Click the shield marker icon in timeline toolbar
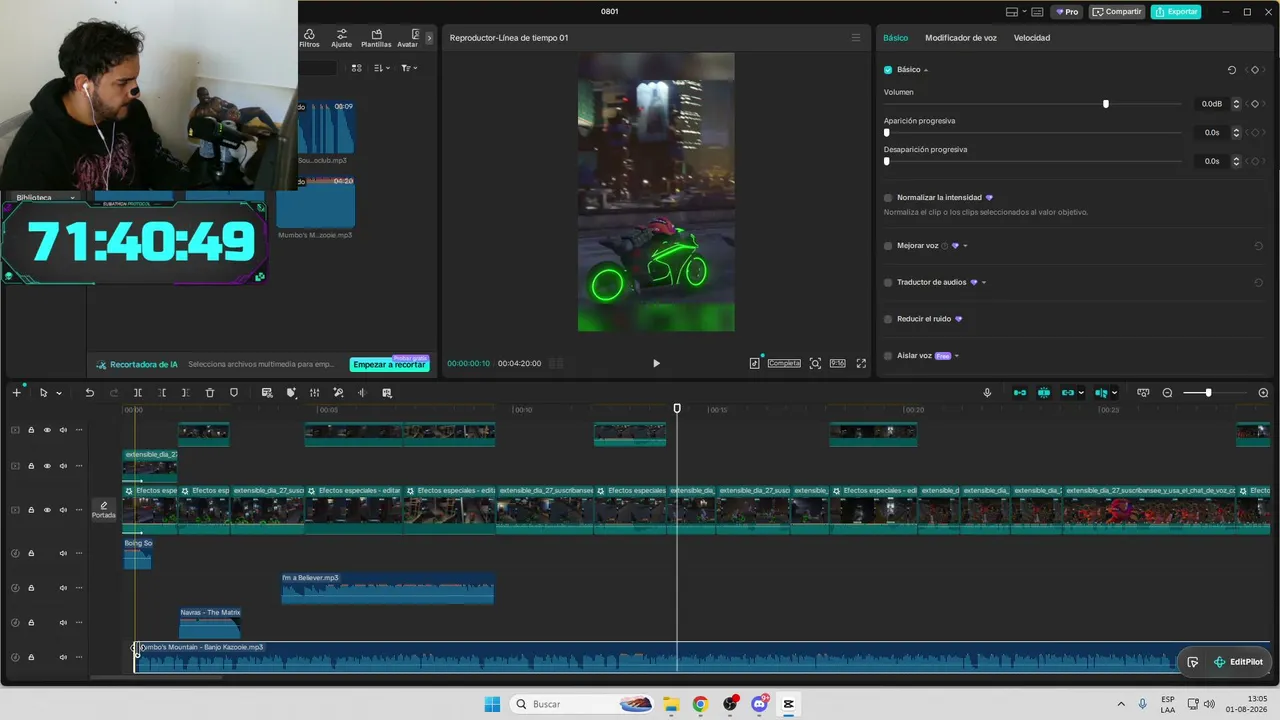The height and width of the screenshot is (720, 1280). coord(234,393)
